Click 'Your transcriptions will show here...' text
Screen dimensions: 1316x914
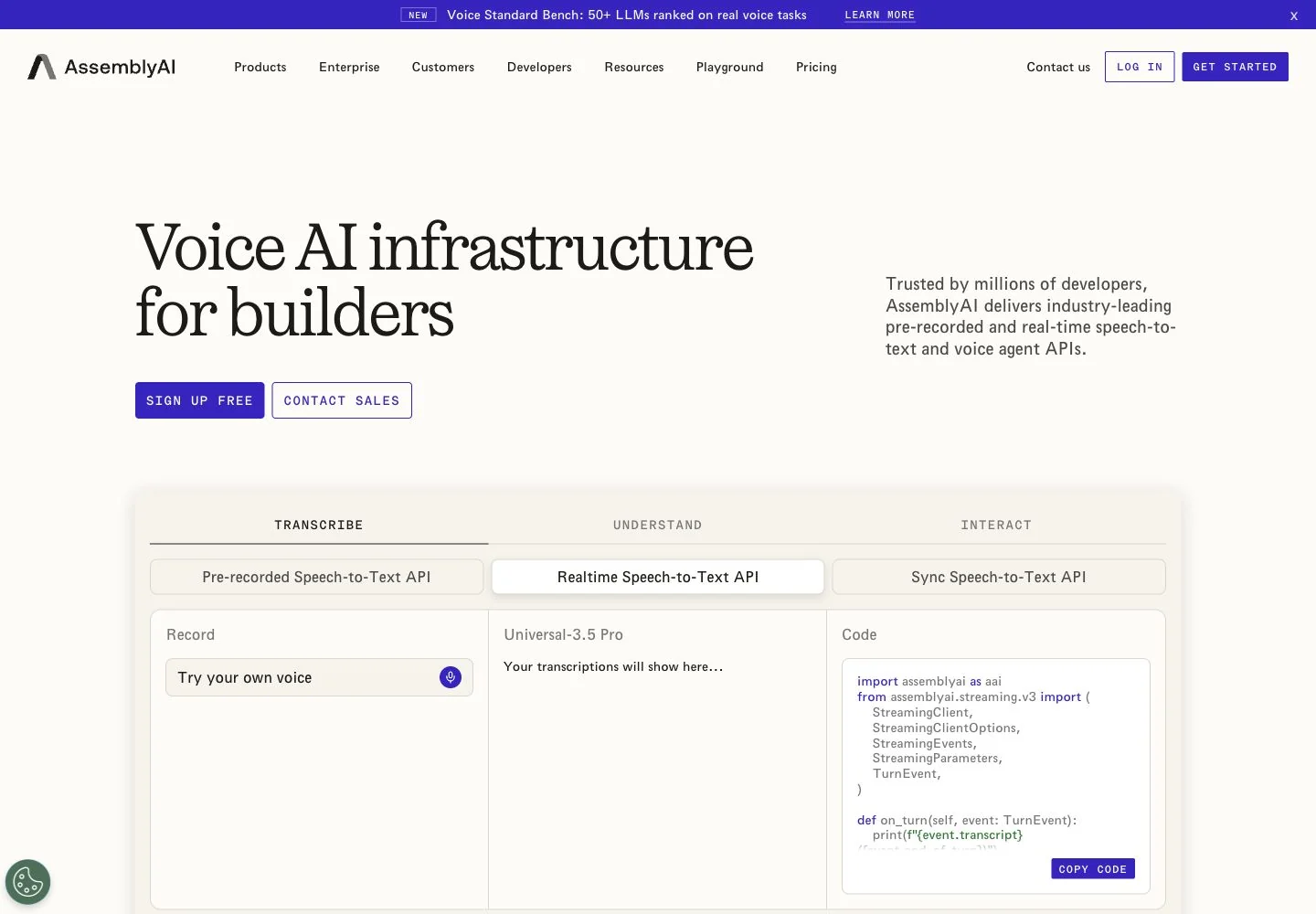(x=613, y=666)
